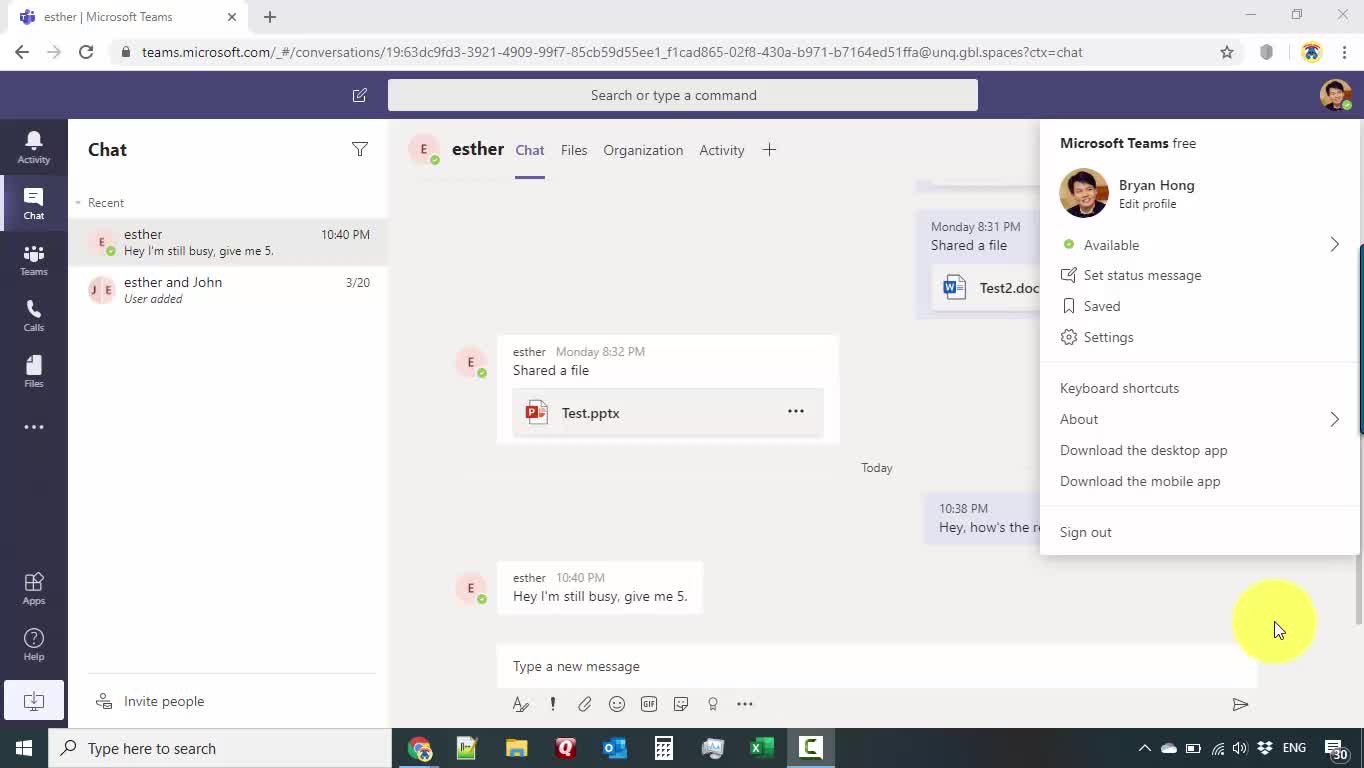
Task: Toggle the message format options icon
Action: 520,704
